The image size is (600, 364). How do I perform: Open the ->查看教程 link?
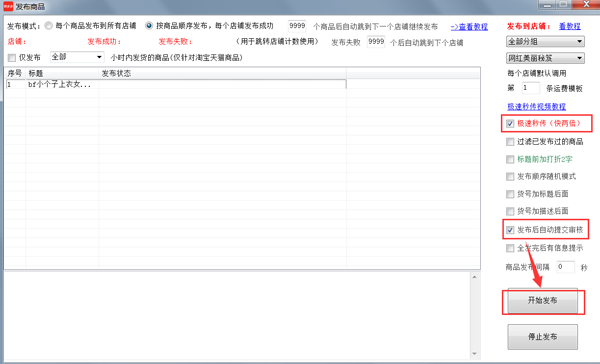(469, 27)
